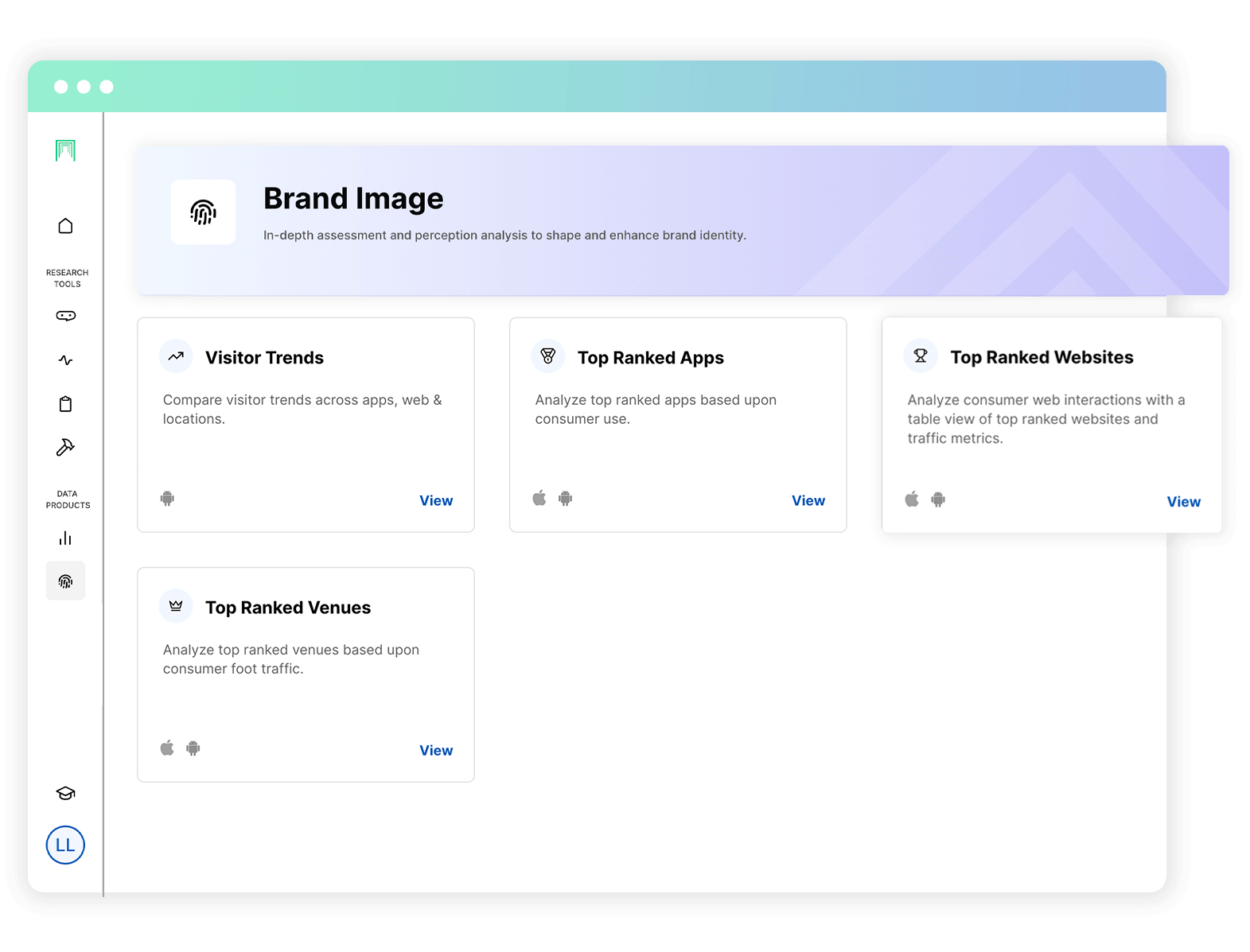Click the Top Ranked Websites trophy icon
The width and height of the screenshot is (1250, 952).
921,356
